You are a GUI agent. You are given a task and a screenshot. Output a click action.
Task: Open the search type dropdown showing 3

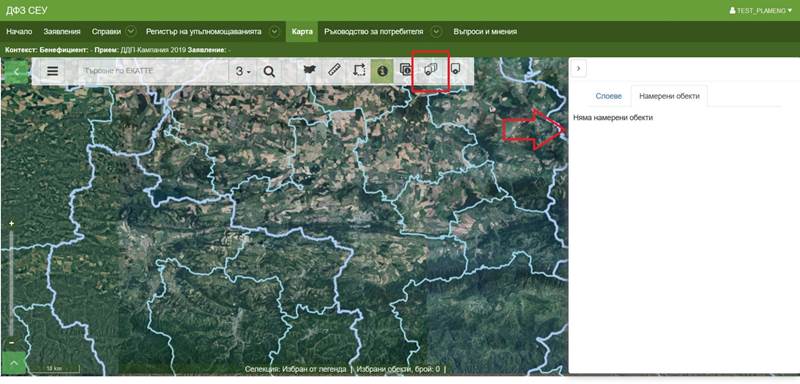point(243,71)
